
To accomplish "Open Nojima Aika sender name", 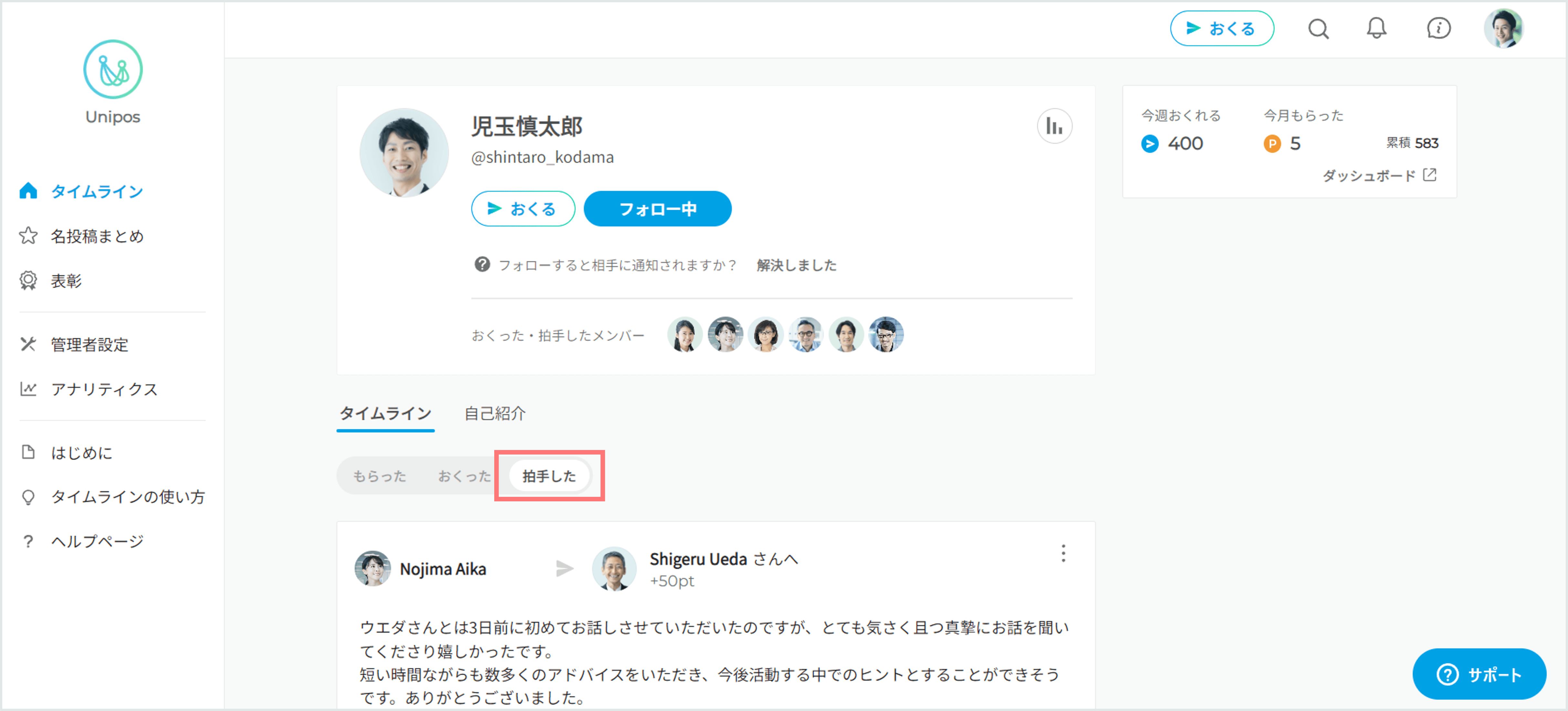I will pyautogui.click(x=443, y=569).
